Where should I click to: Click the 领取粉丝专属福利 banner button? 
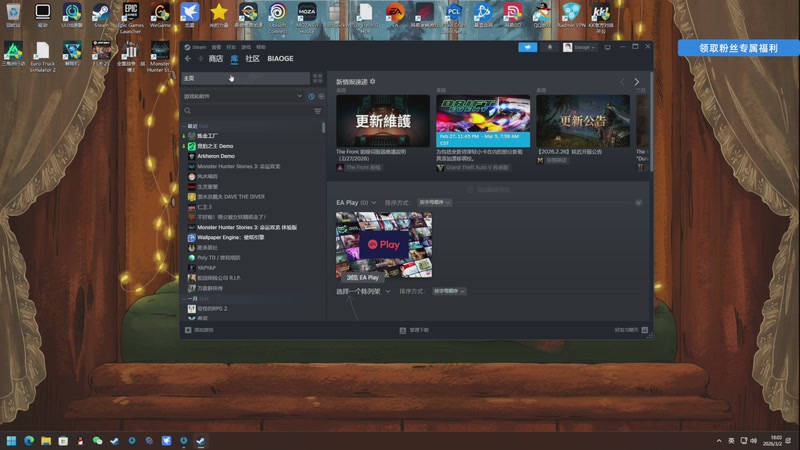738,48
